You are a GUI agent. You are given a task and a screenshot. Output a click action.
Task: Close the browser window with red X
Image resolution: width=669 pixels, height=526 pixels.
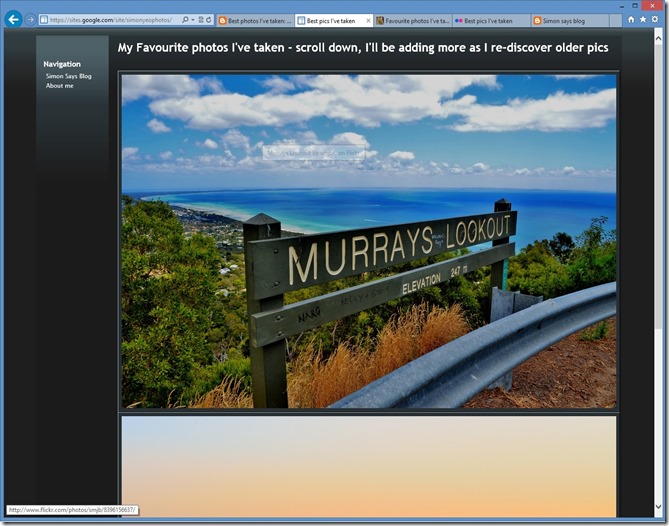click(x=652, y=6)
